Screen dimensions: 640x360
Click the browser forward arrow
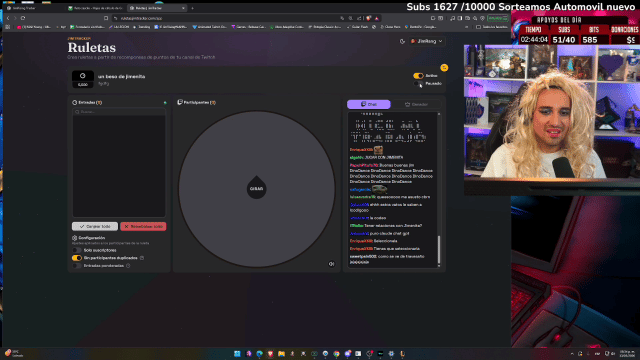(15, 18)
